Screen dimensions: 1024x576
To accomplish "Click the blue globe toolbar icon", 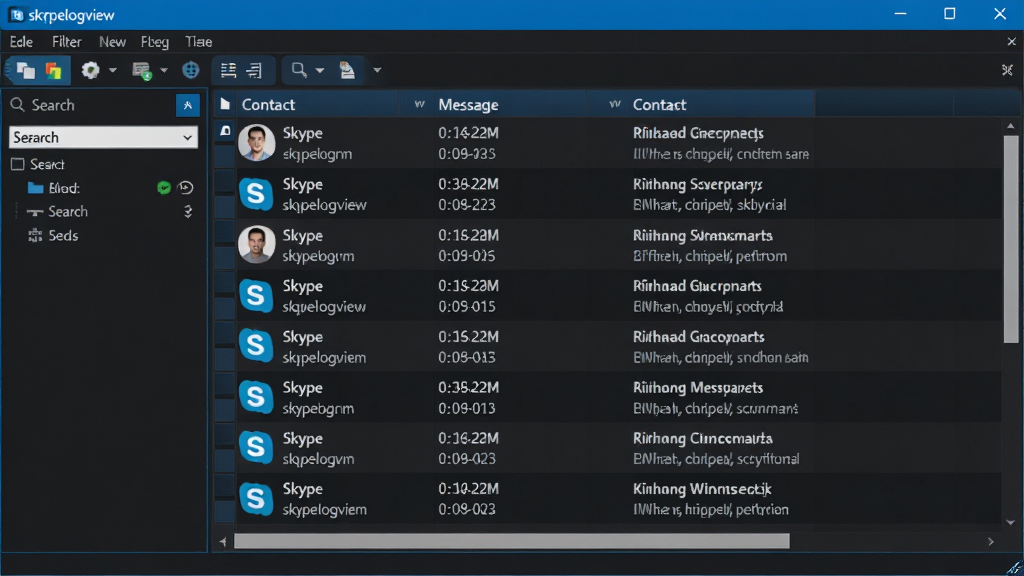I will [x=191, y=70].
